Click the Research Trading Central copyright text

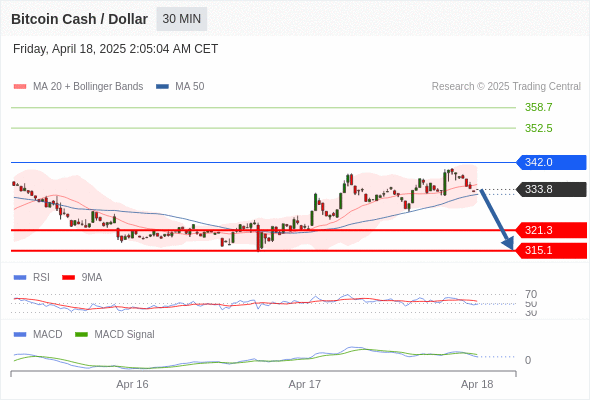tap(506, 87)
